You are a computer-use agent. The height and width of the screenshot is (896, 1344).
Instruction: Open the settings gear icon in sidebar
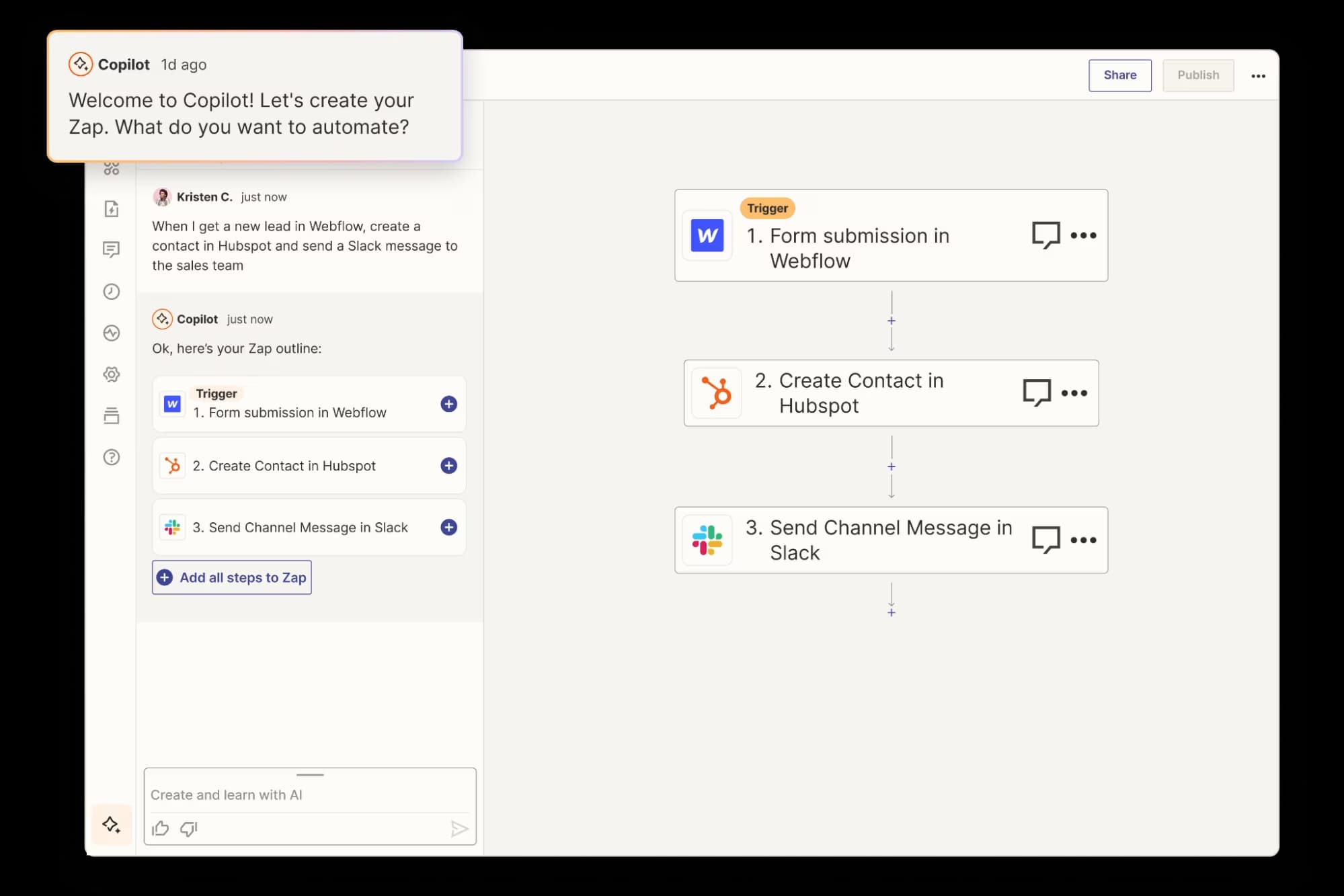point(112,374)
